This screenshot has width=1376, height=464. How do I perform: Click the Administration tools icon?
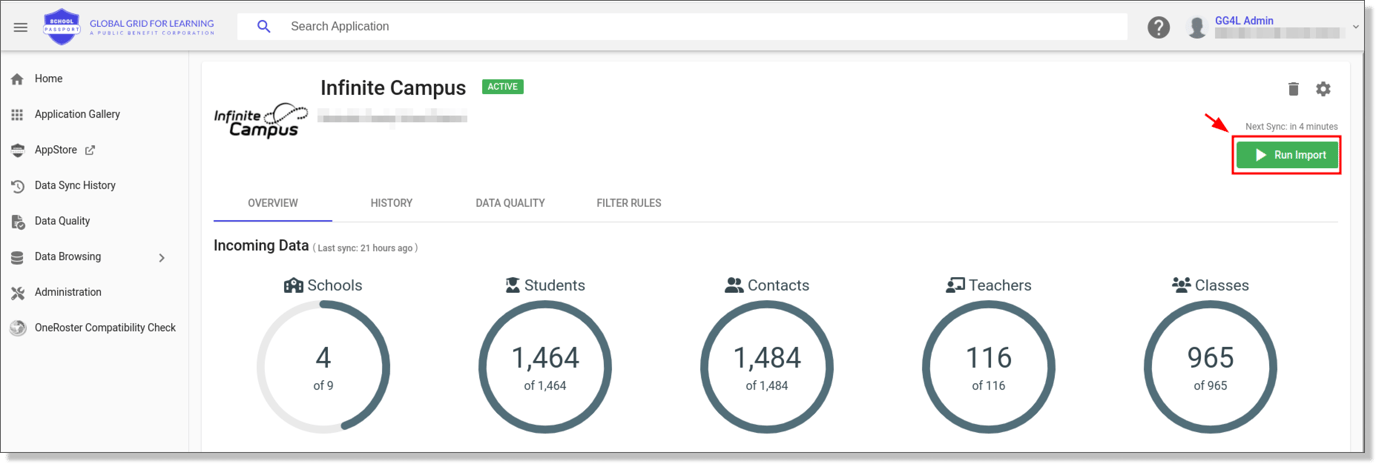click(17, 293)
